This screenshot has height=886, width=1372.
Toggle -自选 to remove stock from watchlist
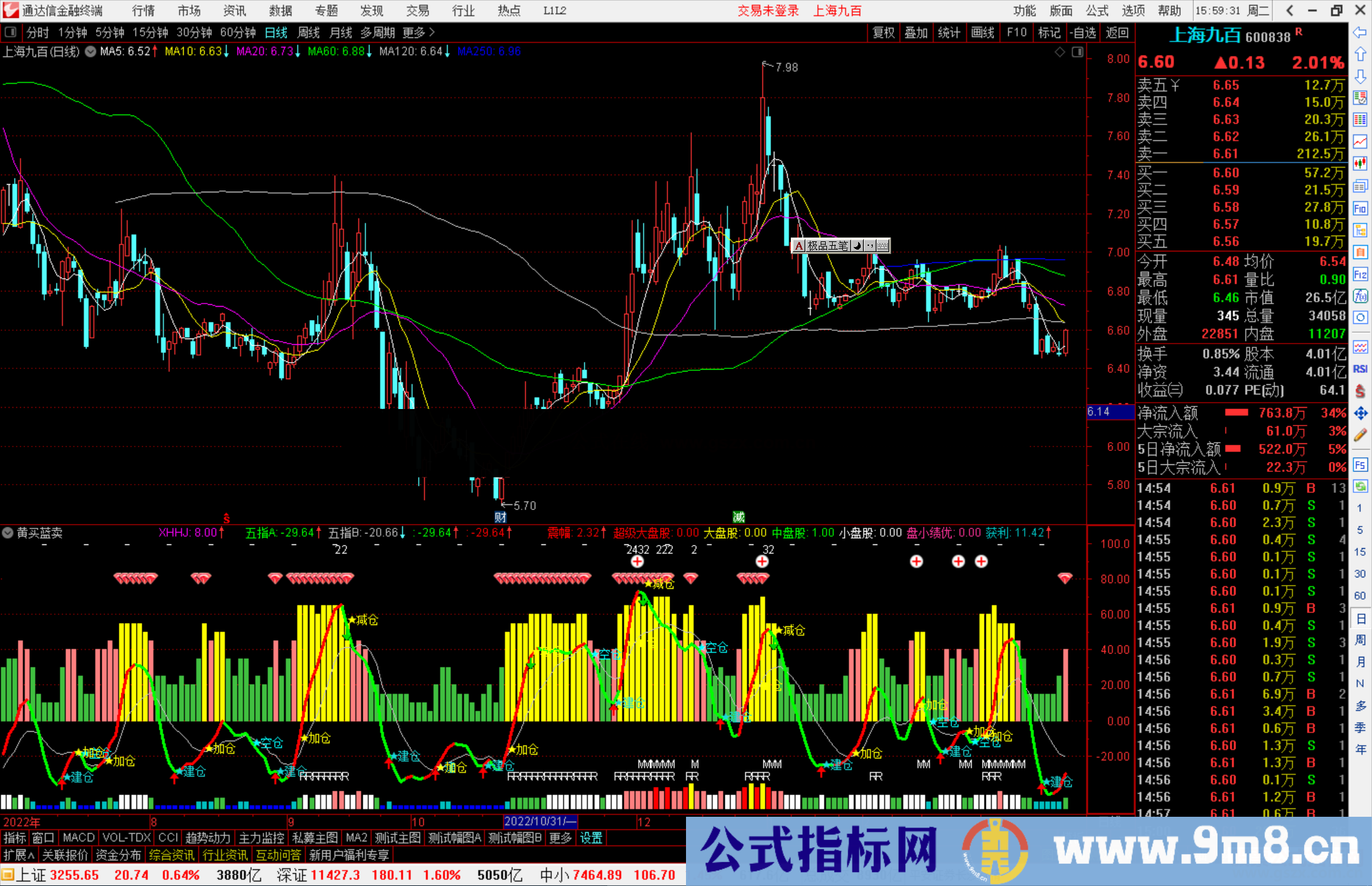[x=1083, y=32]
